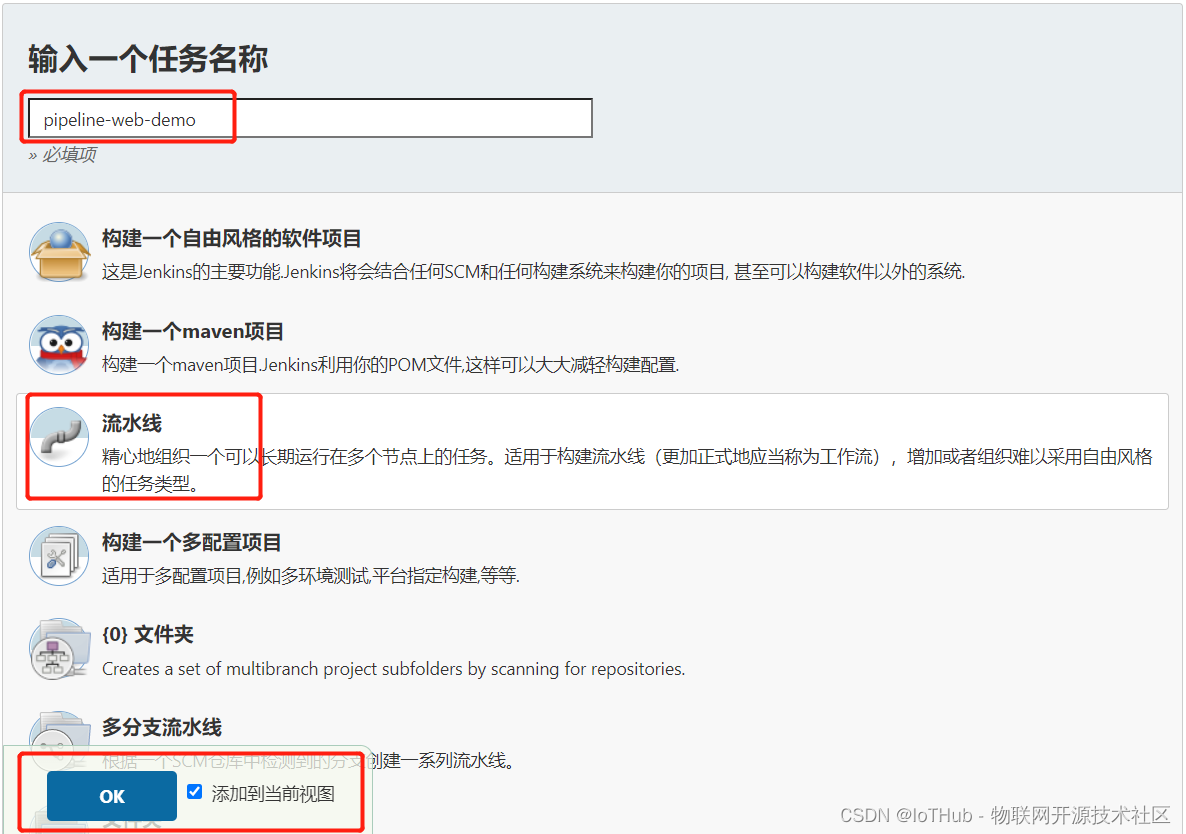Select 构建一个自由风格的软件项目
The image size is (1186, 834).
pyautogui.click(x=231, y=239)
